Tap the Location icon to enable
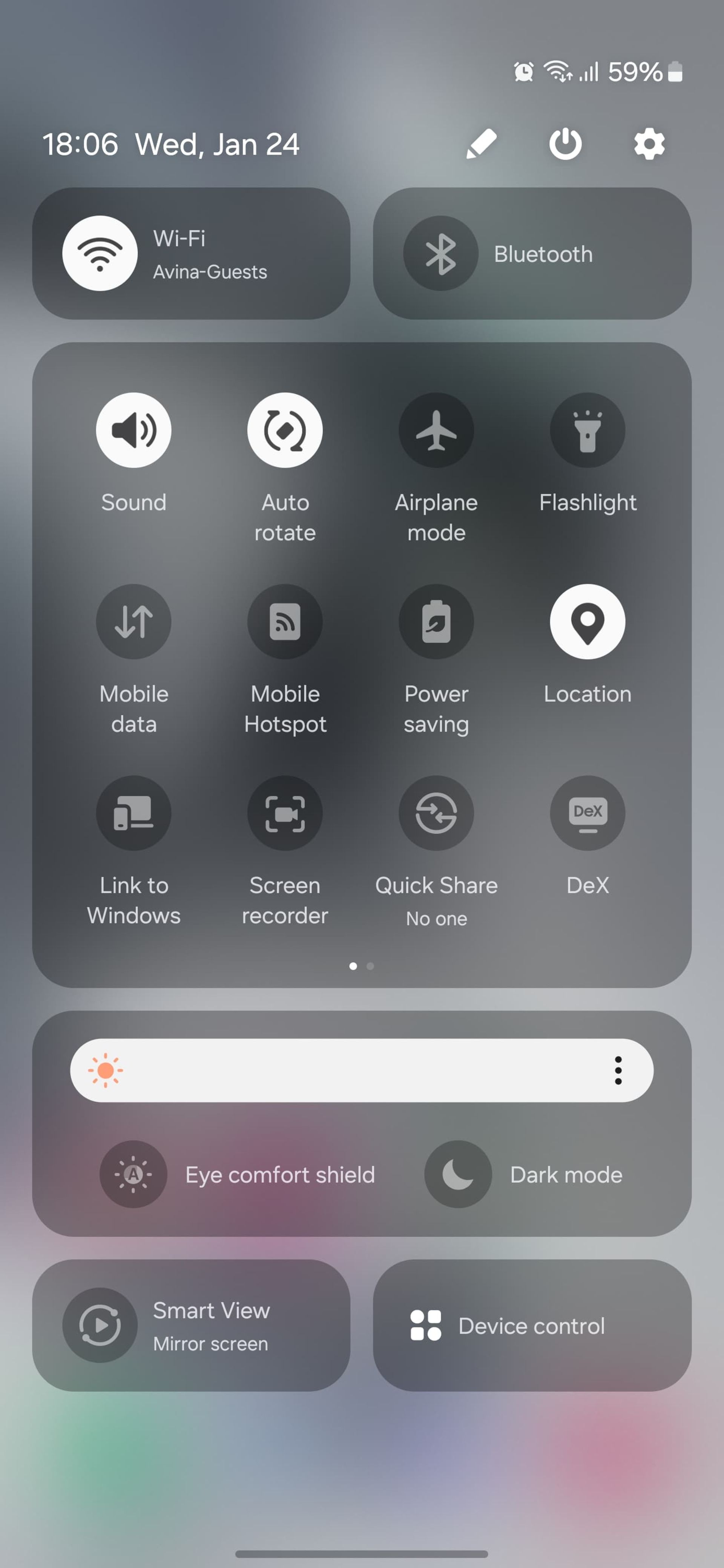 coord(588,622)
